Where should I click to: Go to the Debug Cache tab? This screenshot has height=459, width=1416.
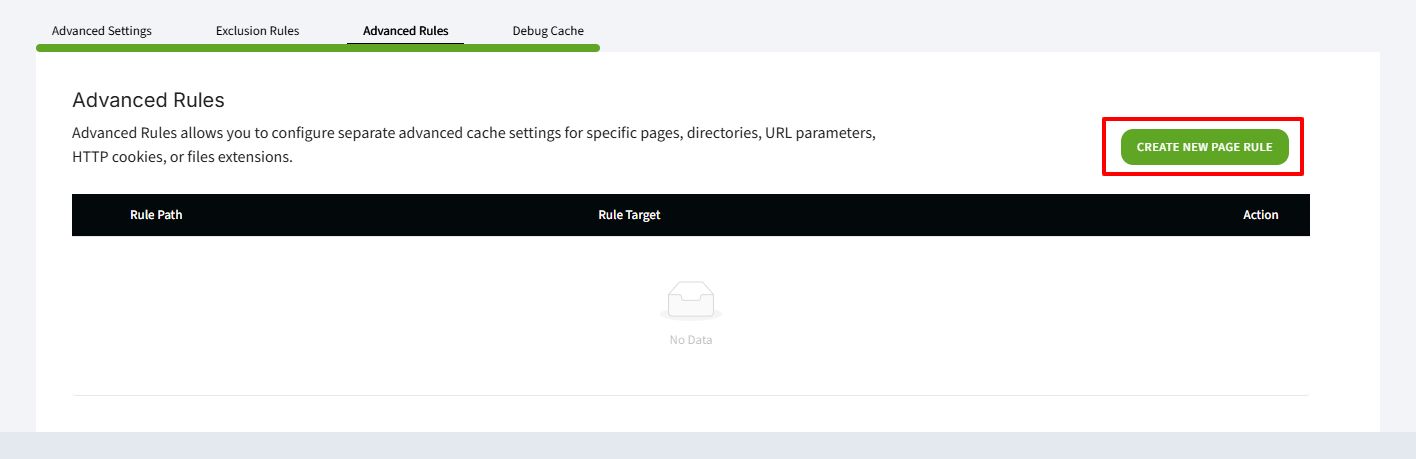click(x=548, y=31)
